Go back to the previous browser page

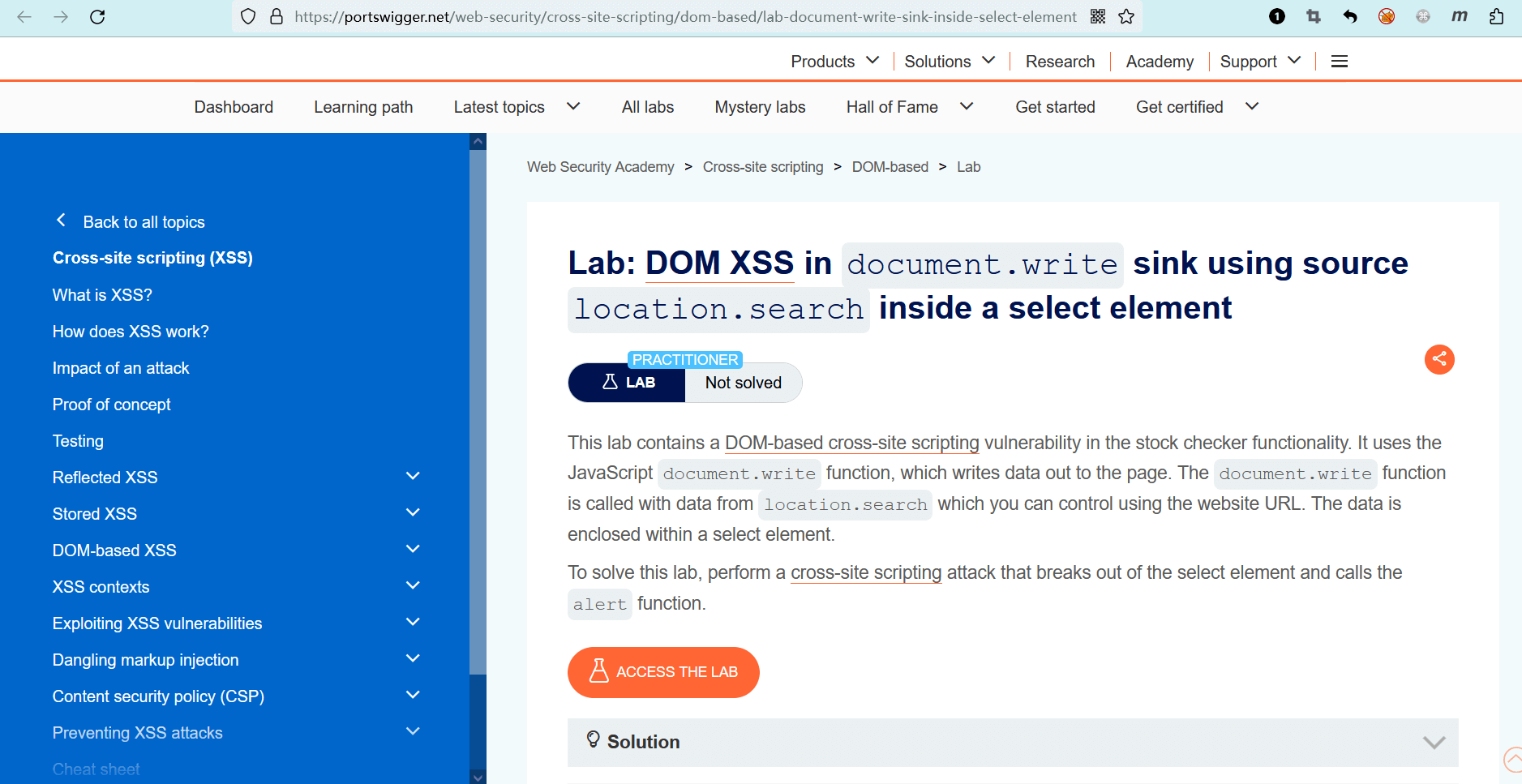24,16
